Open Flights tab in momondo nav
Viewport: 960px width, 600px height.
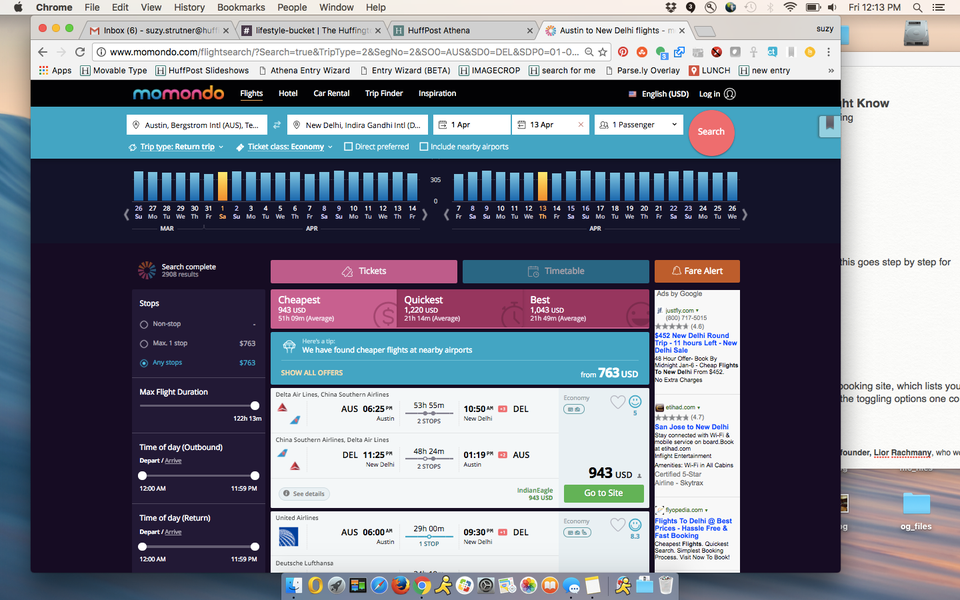(252, 94)
